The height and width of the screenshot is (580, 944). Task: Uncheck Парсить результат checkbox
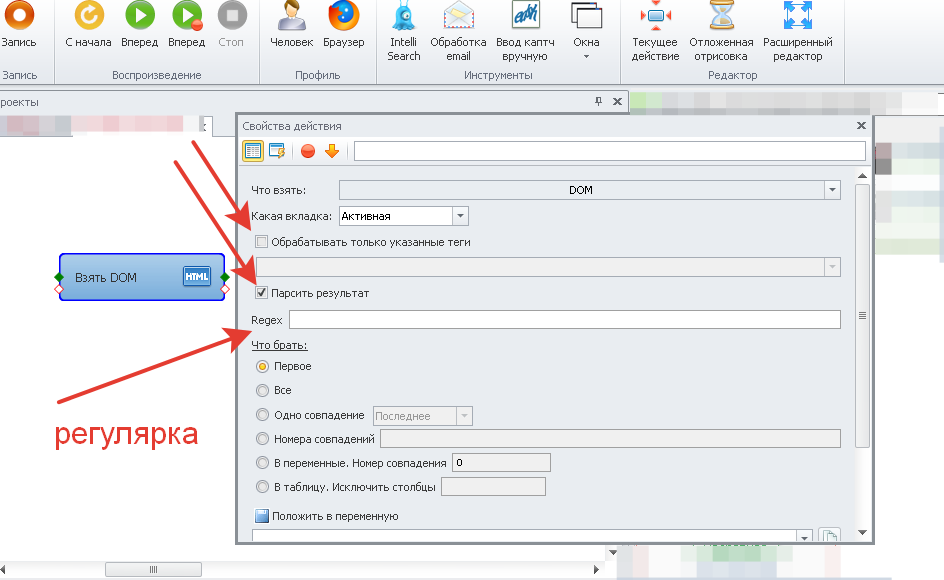(261, 293)
